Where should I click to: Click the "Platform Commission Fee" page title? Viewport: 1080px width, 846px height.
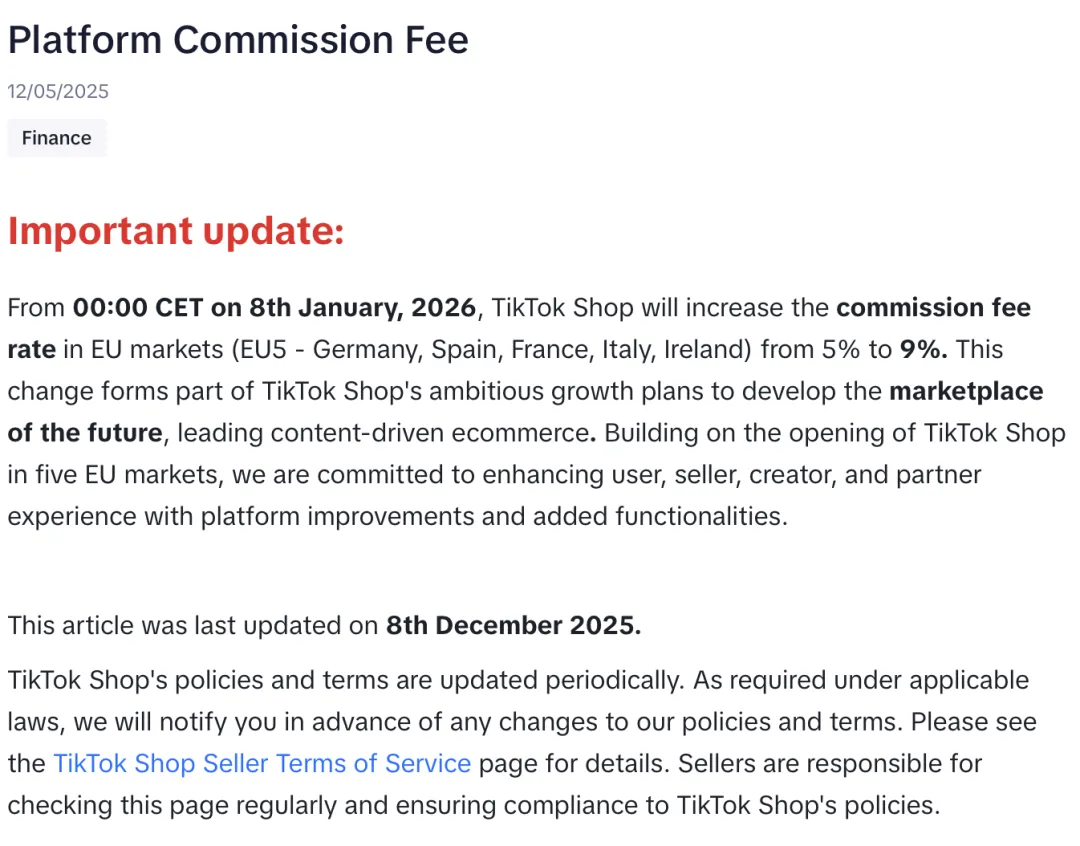[238, 40]
